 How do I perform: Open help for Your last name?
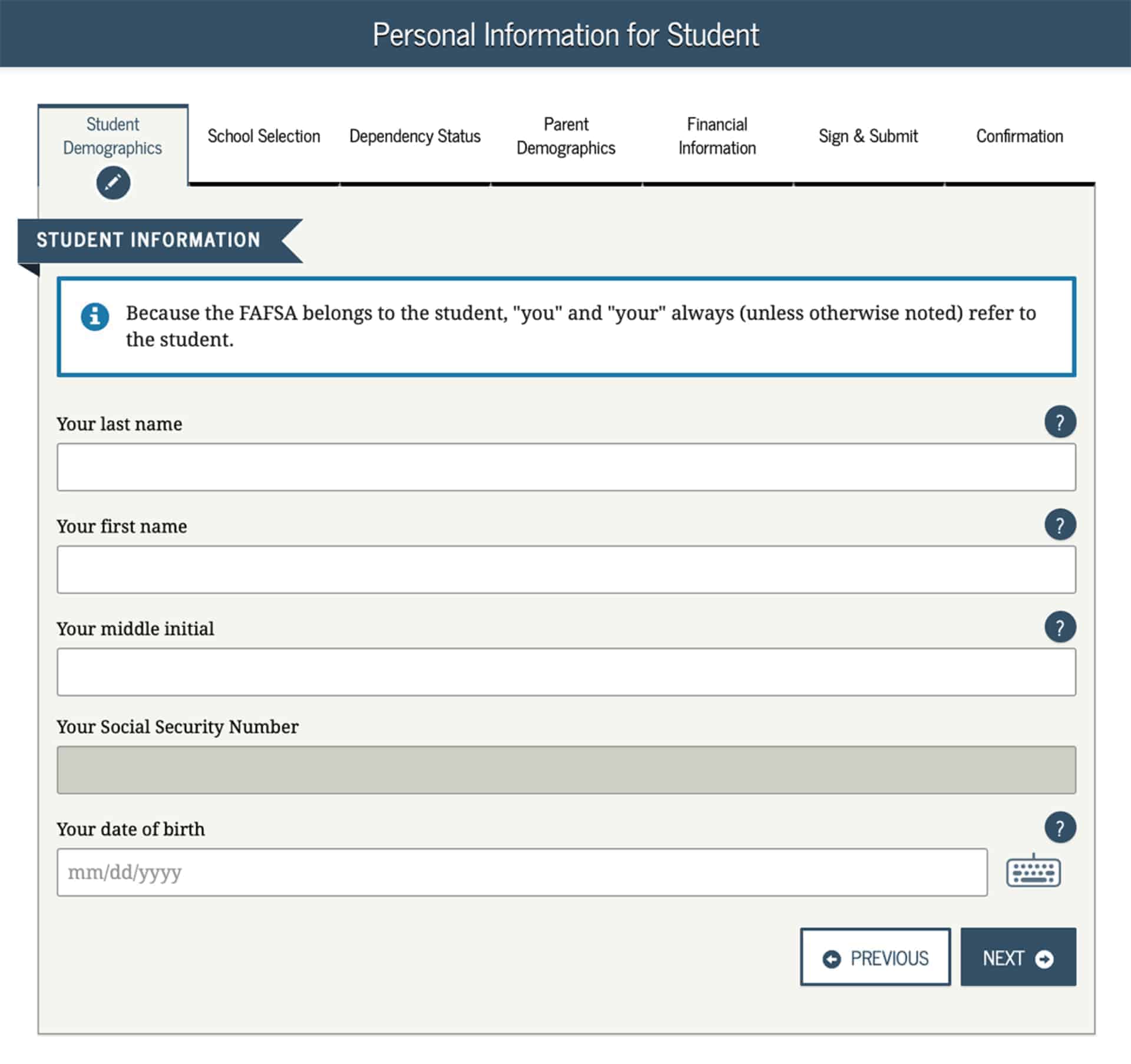pos(1060,422)
